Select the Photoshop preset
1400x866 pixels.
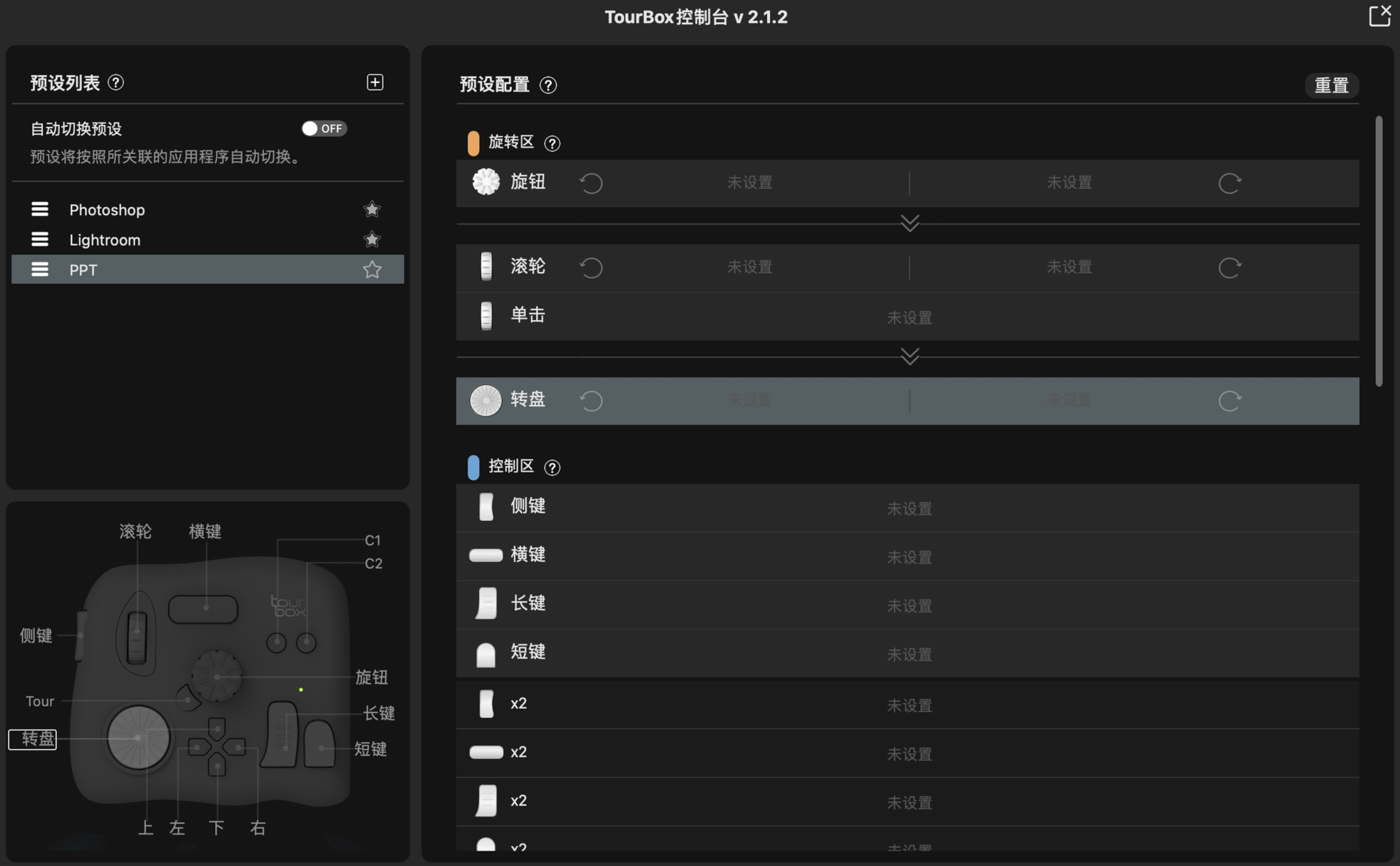pyautogui.click(x=208, y=209)
